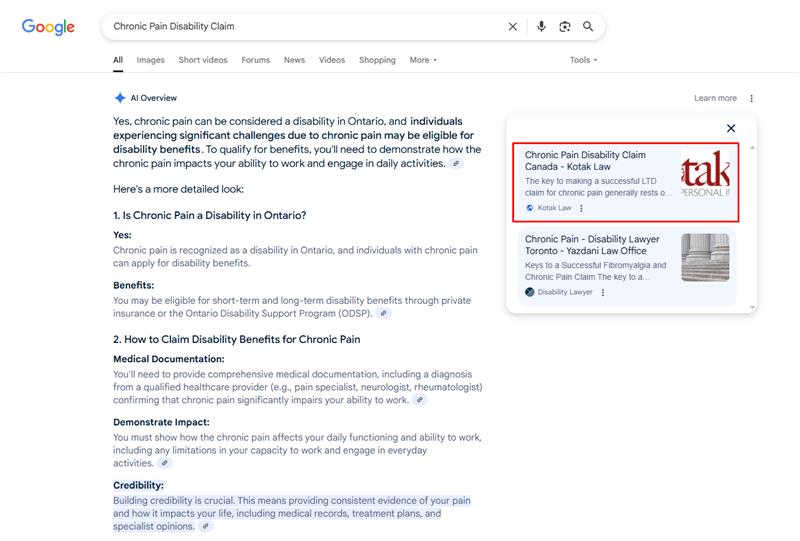
Task: Click inside the search input field
Action: 300,27
